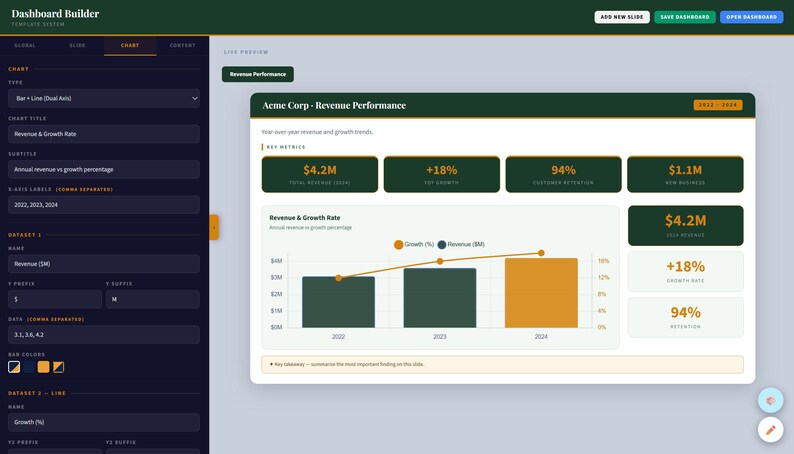The height and width of the screenshot is (454, 794).
Task: Edit the Y Suffix field containing M
Action: click(152, 299)
